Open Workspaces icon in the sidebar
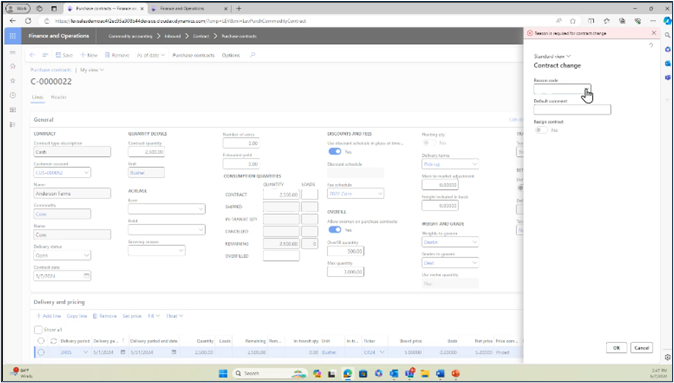Image resolution: width=674 pixels, height=383 pixels. click(x=12, y=110)
